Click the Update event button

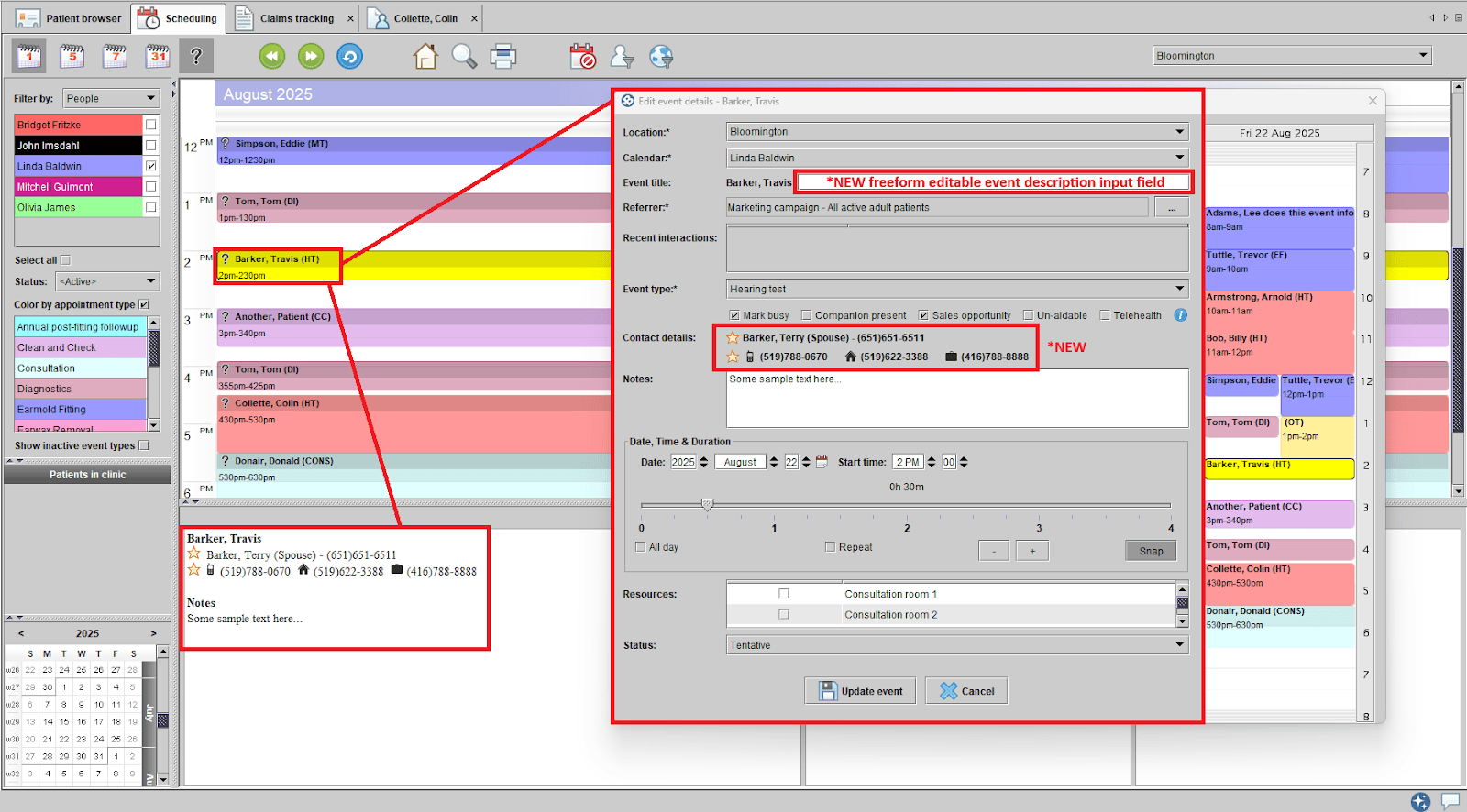tap(860, 691)
